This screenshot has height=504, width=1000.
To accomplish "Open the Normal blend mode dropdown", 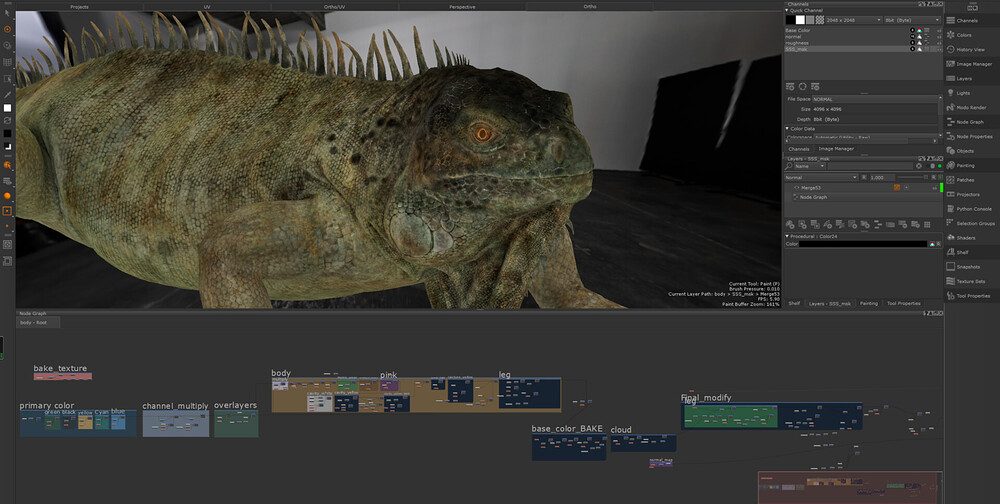I will [x=821, y=177].
